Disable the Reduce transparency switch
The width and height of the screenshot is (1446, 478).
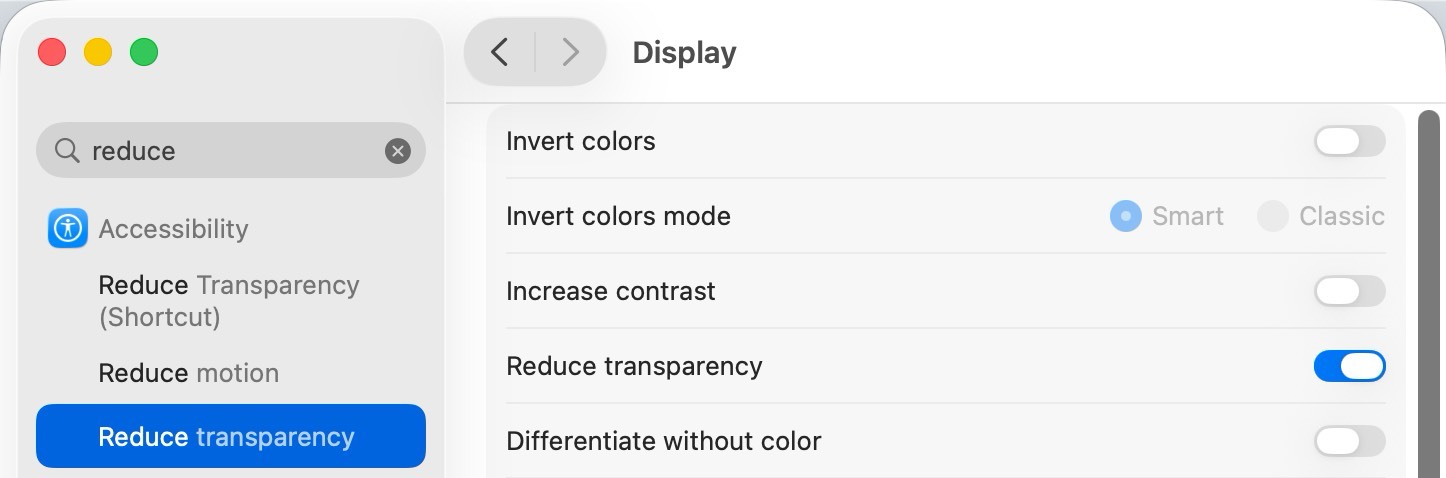(x=1349, y=366)
